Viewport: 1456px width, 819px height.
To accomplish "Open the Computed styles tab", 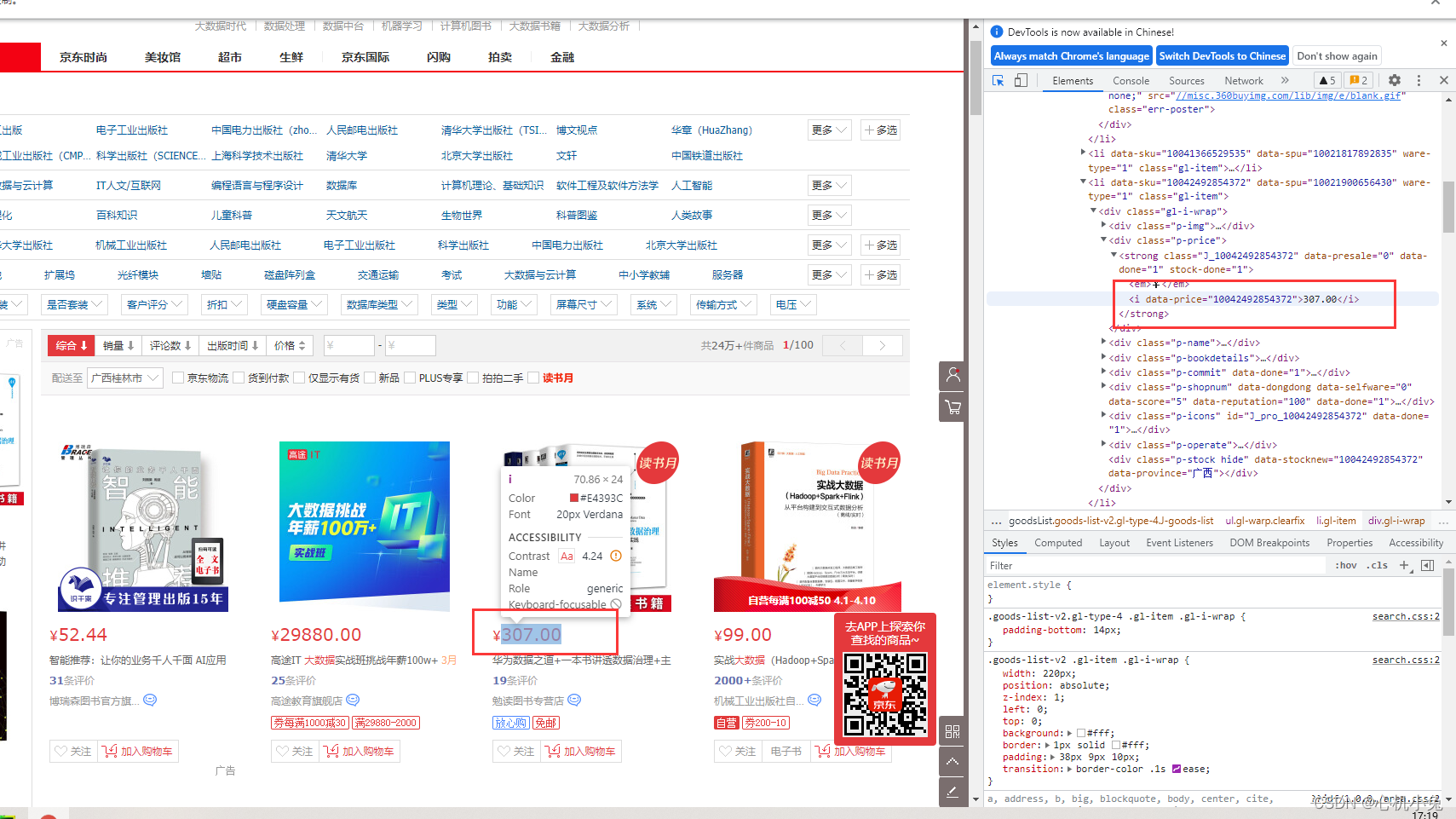I will [x=1058, y=543].
